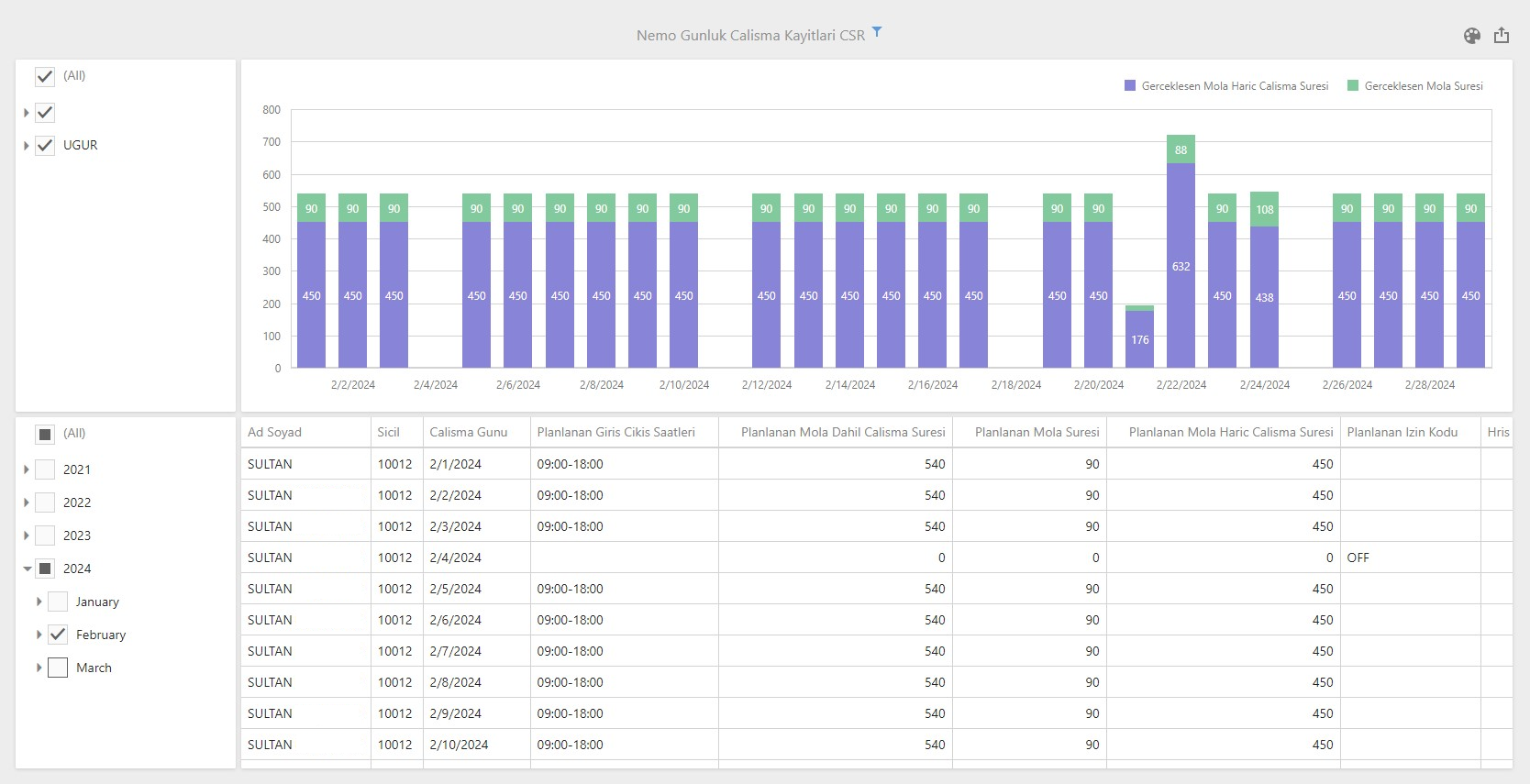
Task: Expand the 2021 year node
Action: (x=26, y=469)
